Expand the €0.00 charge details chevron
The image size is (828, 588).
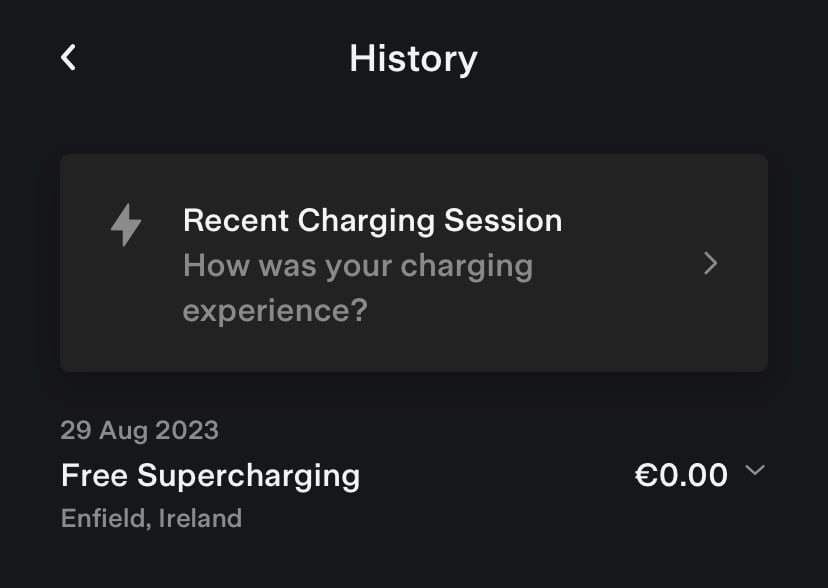[x=755, y=470]
